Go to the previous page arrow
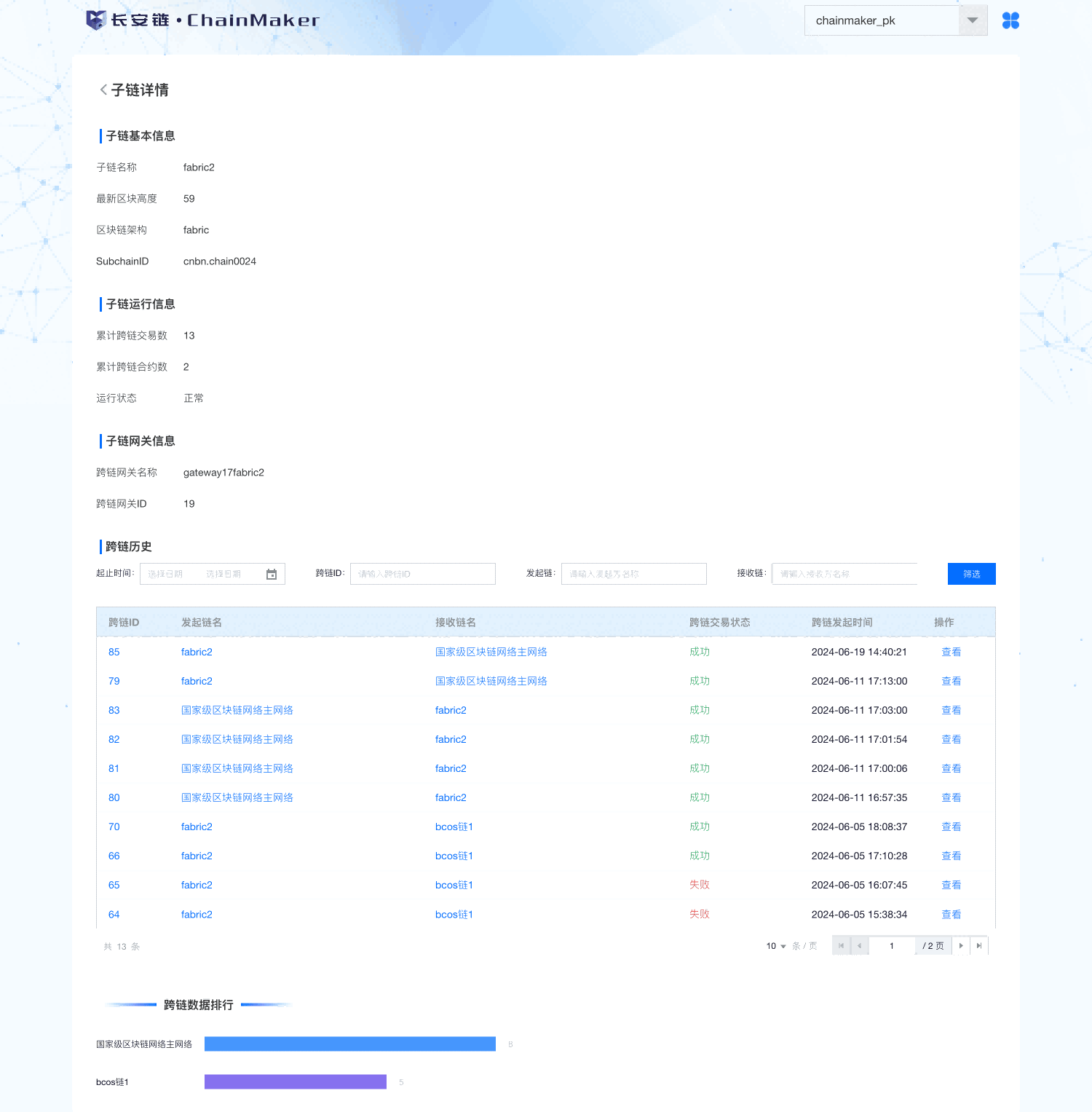The height and width of the screenshot is (1112, 1092). [860, 946]
